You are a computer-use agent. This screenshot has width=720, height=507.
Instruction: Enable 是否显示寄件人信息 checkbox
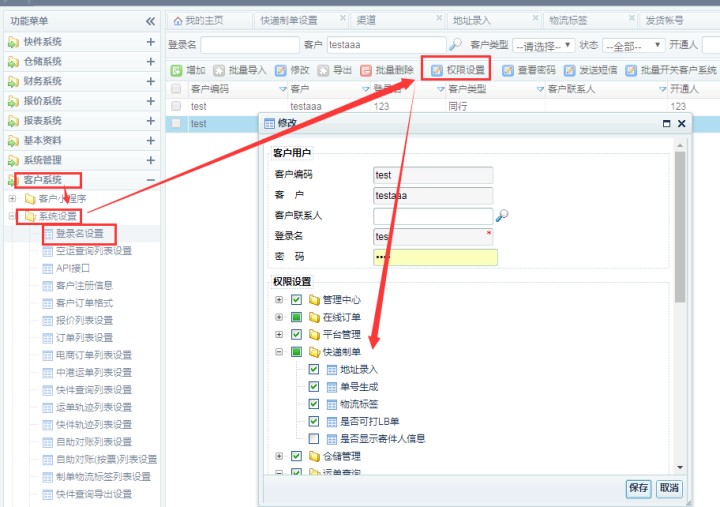click(314, 439)
